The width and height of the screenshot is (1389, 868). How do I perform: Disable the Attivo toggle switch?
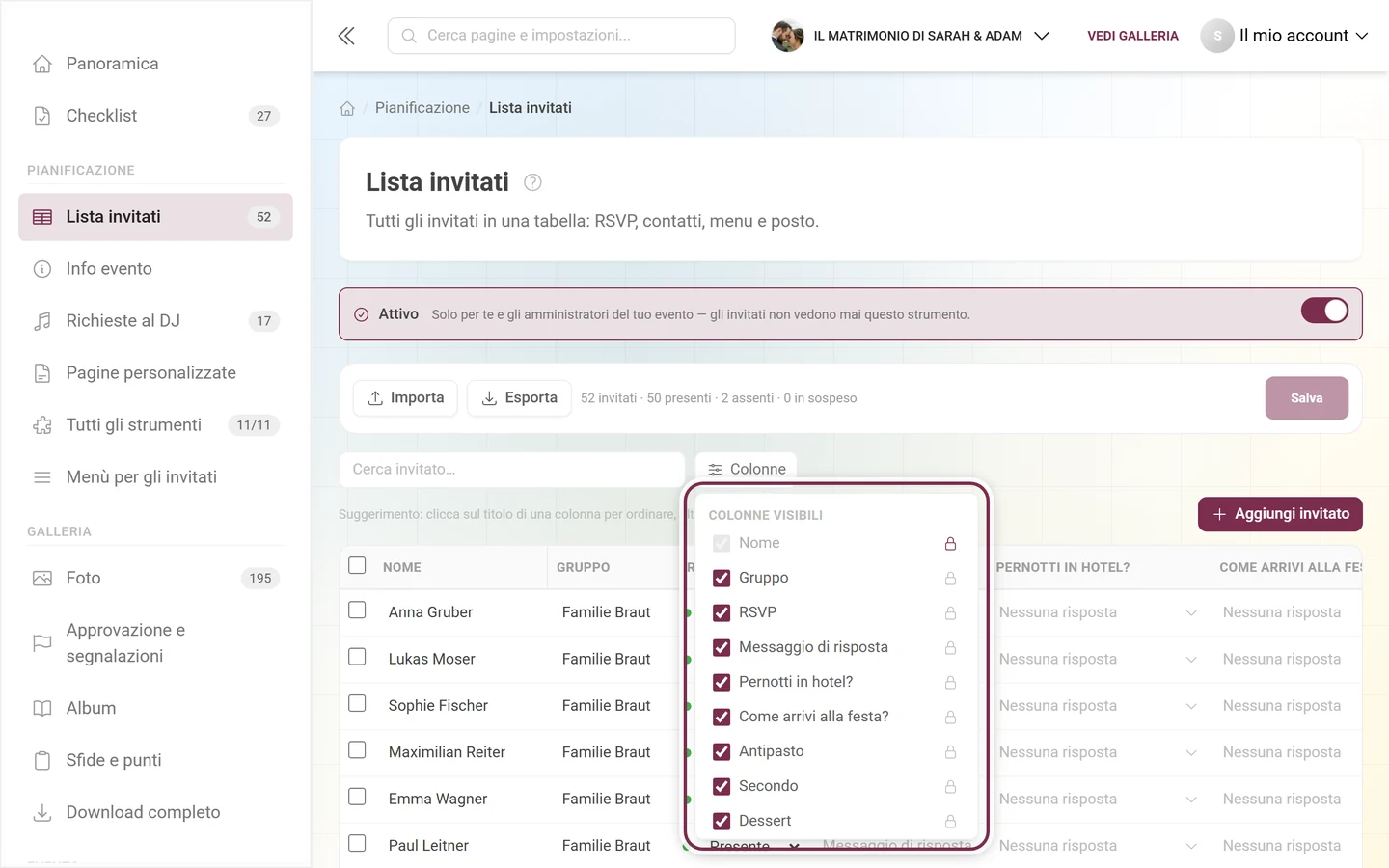[1324, 311]
